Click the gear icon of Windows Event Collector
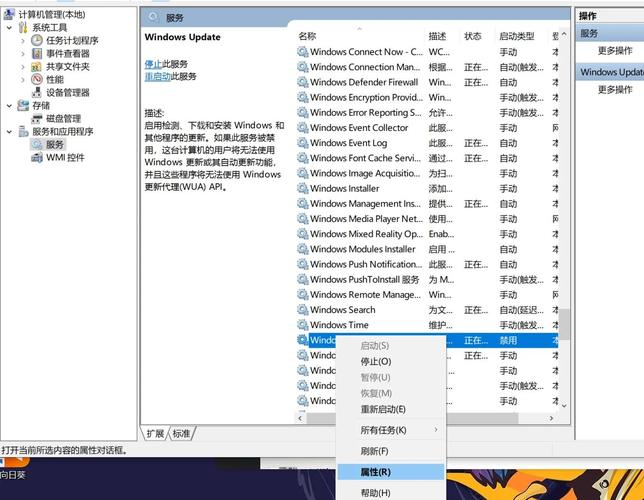Viewport: 644px width, 500px height. pos(303,128)
